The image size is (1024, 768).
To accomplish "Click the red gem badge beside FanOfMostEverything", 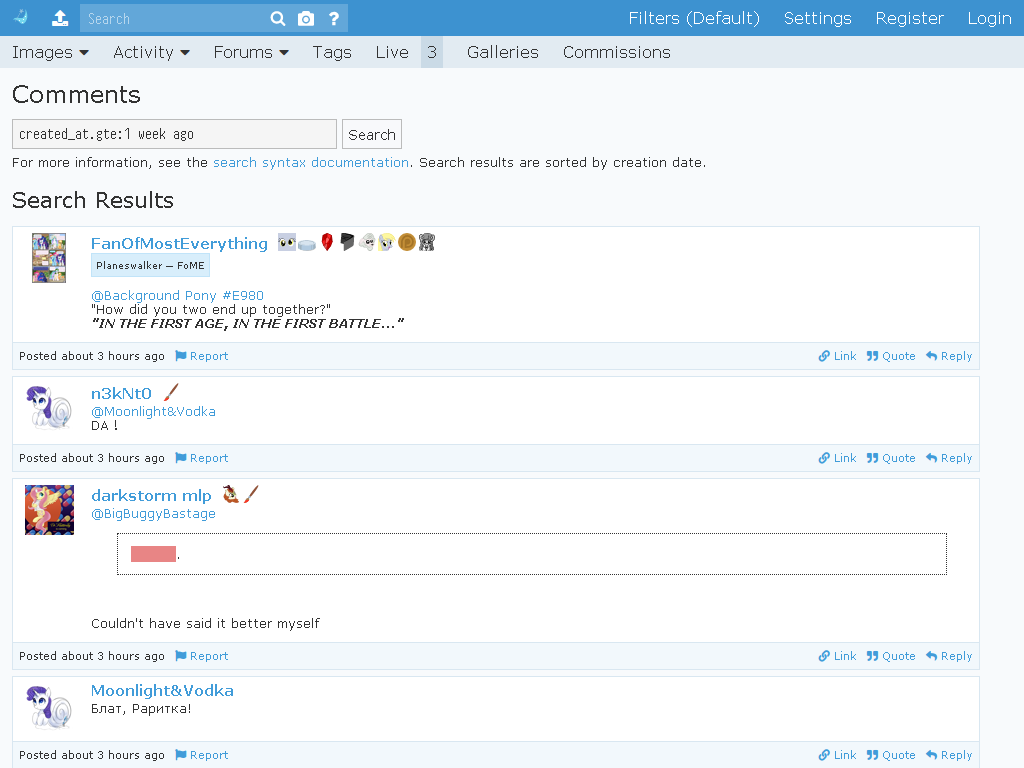I will point(327,242).
